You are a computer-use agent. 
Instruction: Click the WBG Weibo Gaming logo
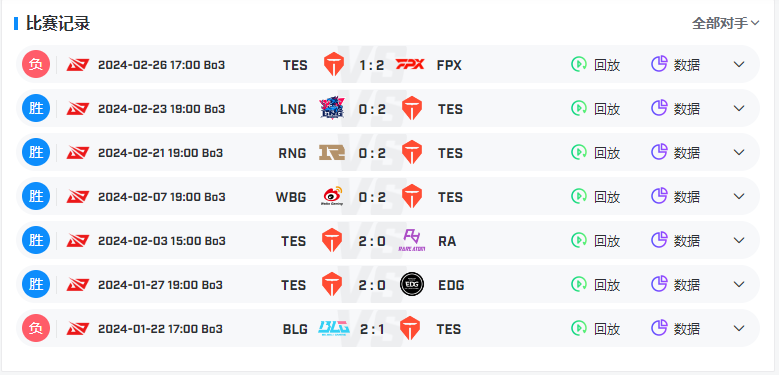(x=332, y=197)
